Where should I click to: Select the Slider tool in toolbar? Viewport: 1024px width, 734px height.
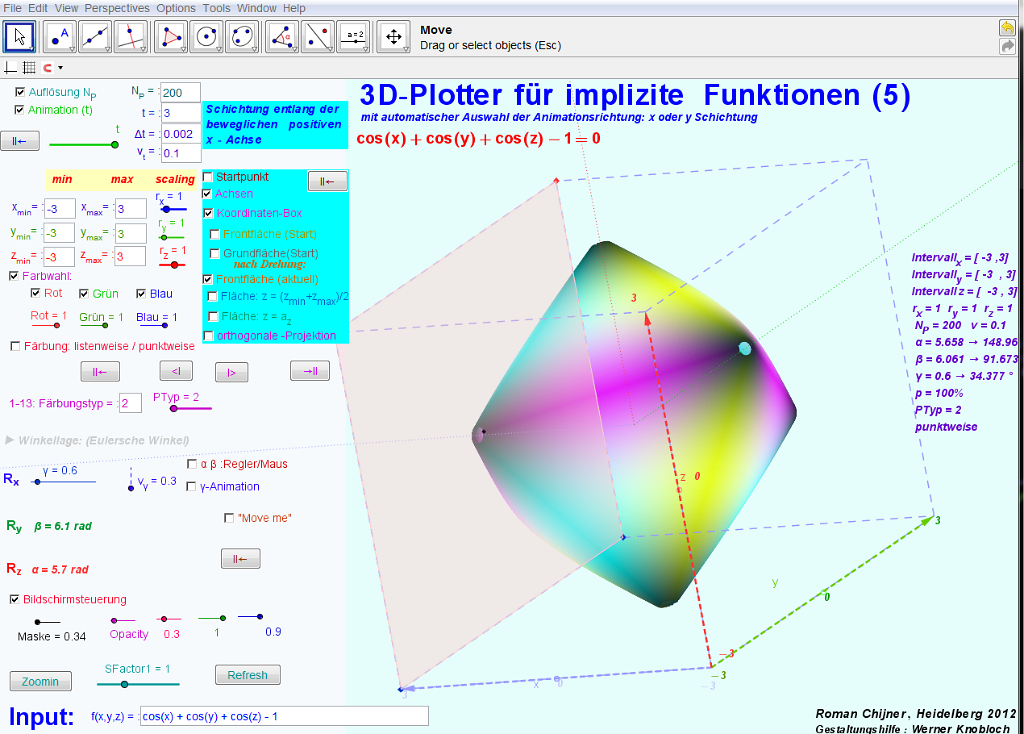tap(353, 37)
